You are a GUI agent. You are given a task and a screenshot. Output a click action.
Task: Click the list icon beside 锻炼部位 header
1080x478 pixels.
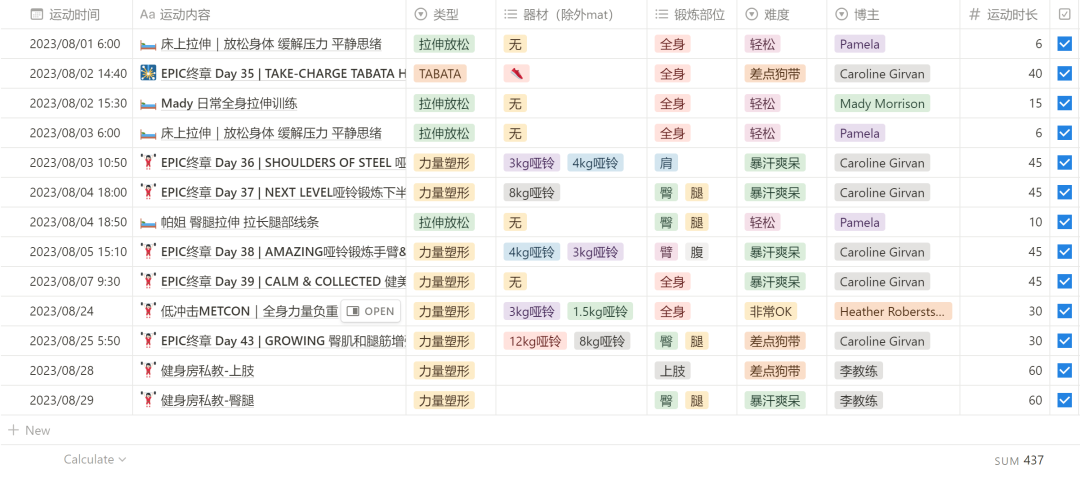[661, 14]
